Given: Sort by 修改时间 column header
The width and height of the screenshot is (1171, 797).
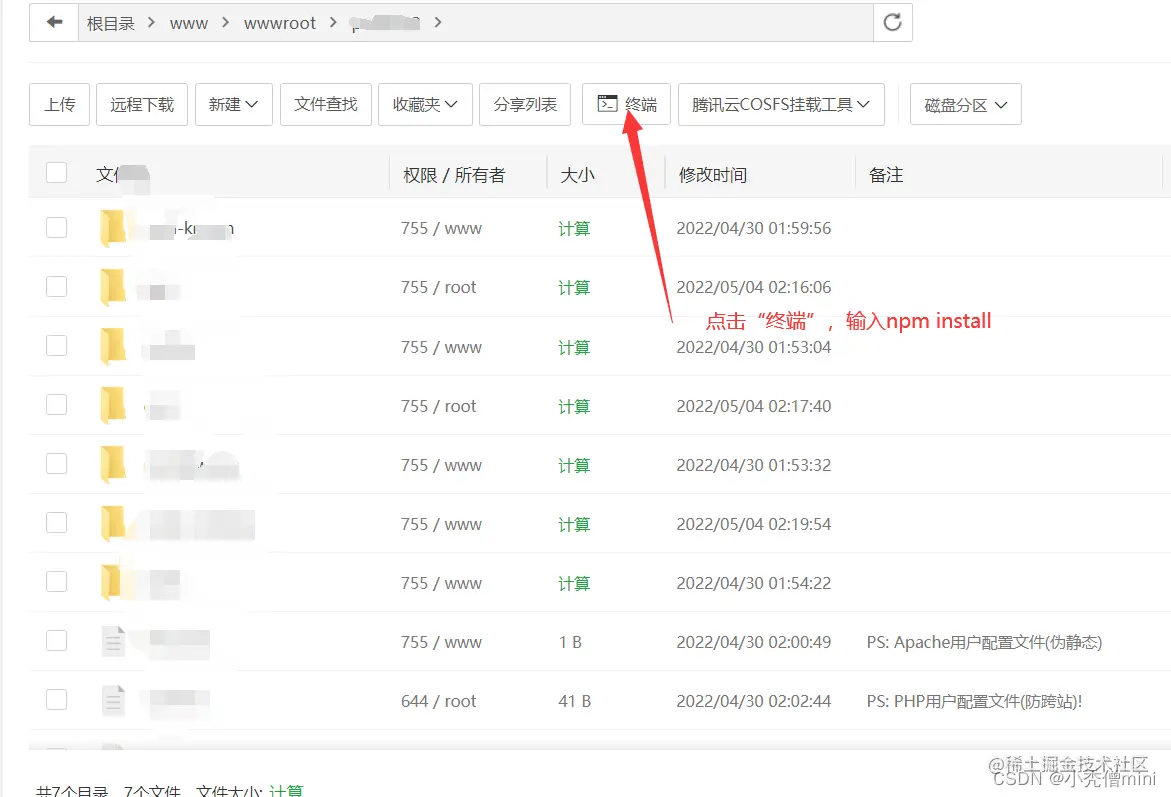Looking at the screenshot, I should click(712, 175).
